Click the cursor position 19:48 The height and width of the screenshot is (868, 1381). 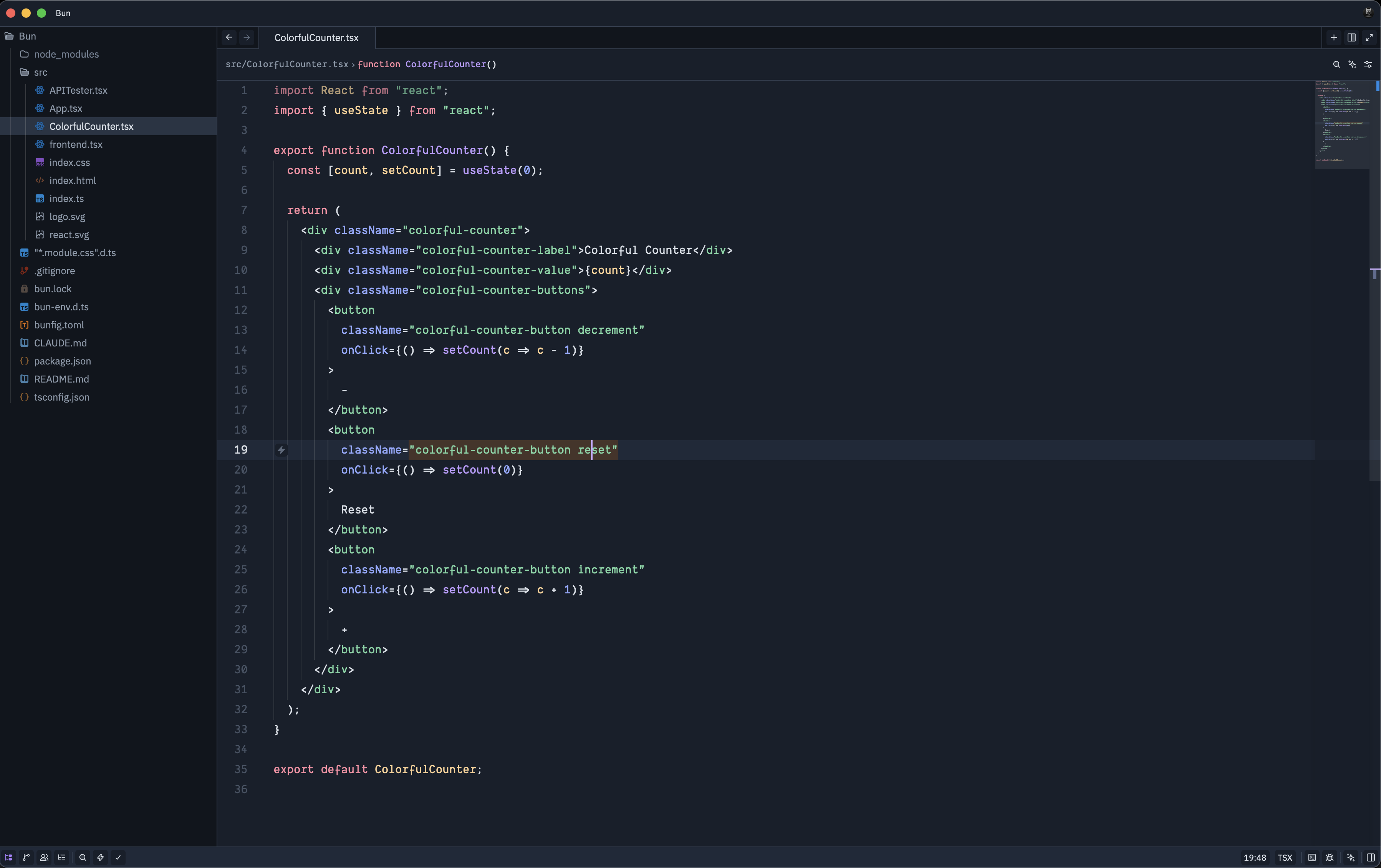(1254, 857)
